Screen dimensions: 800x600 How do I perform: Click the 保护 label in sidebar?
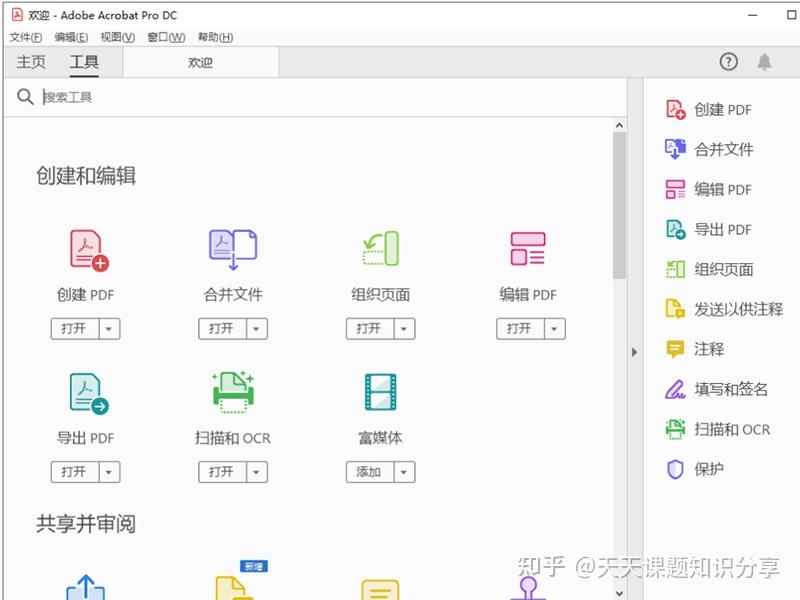[x=709, y=469]
